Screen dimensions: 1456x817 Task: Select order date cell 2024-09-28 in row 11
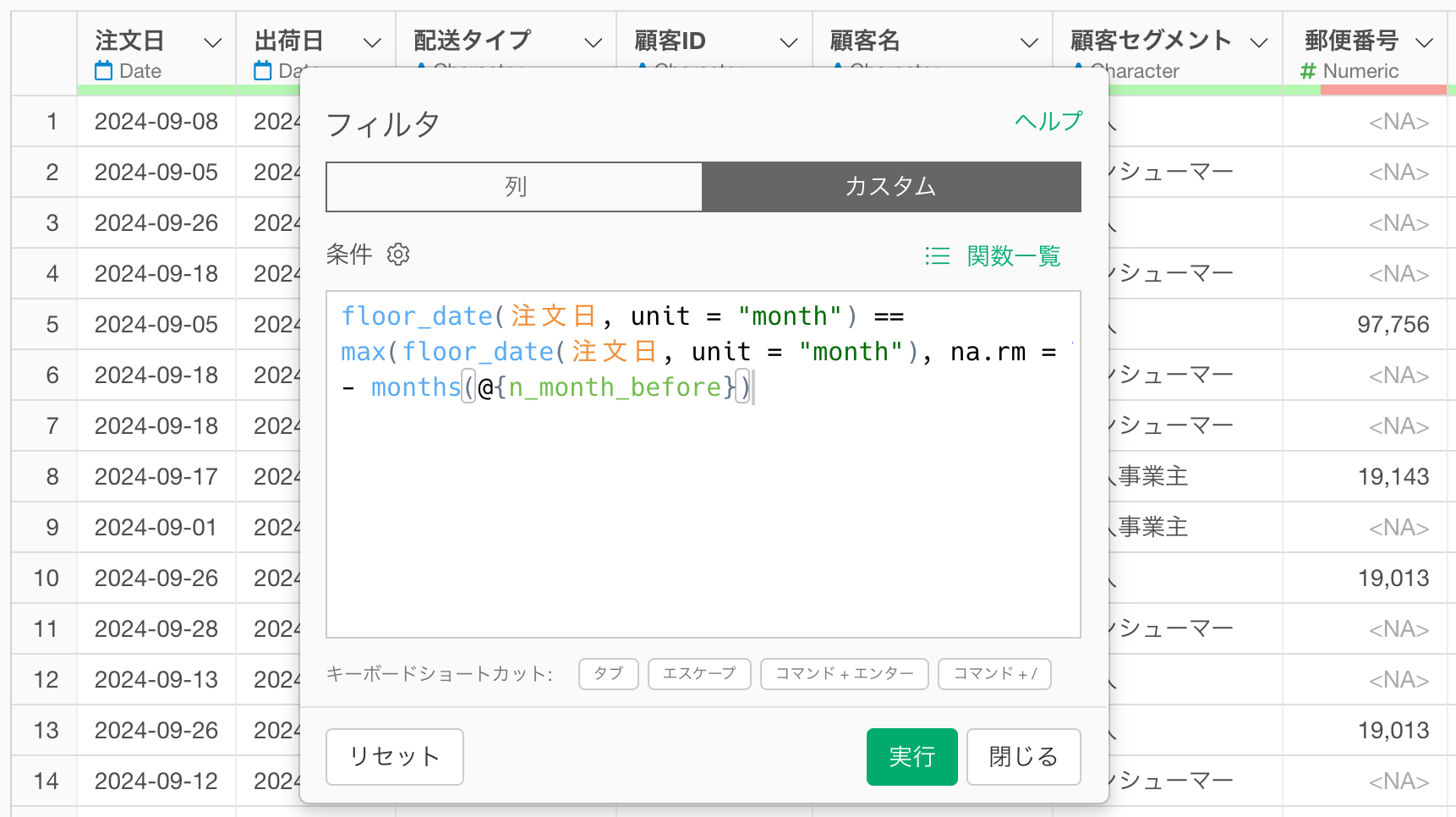click(156, 629)
